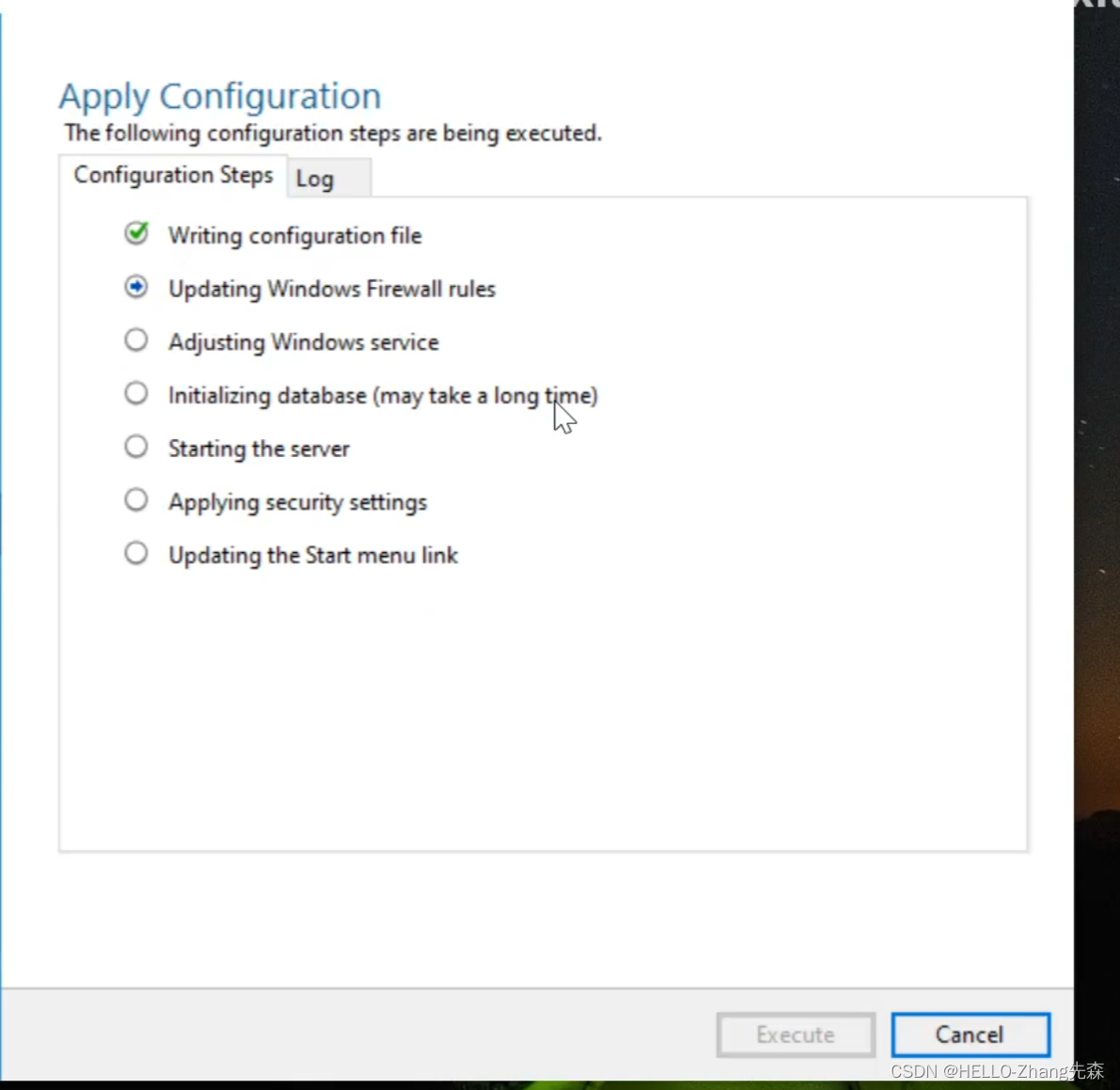Click the in-progress arrow icon for Firewall rules
The height and width of the screenshot is (1090, 1120).
pyautogui.click(x=136, y=287)
